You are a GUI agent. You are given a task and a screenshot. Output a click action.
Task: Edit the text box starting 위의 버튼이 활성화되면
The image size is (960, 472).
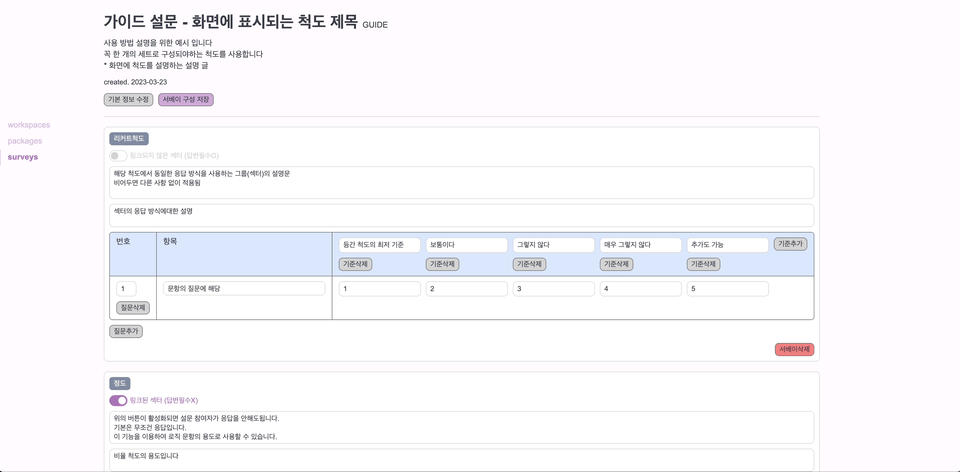pyautogui.click(x=462, y=427)
